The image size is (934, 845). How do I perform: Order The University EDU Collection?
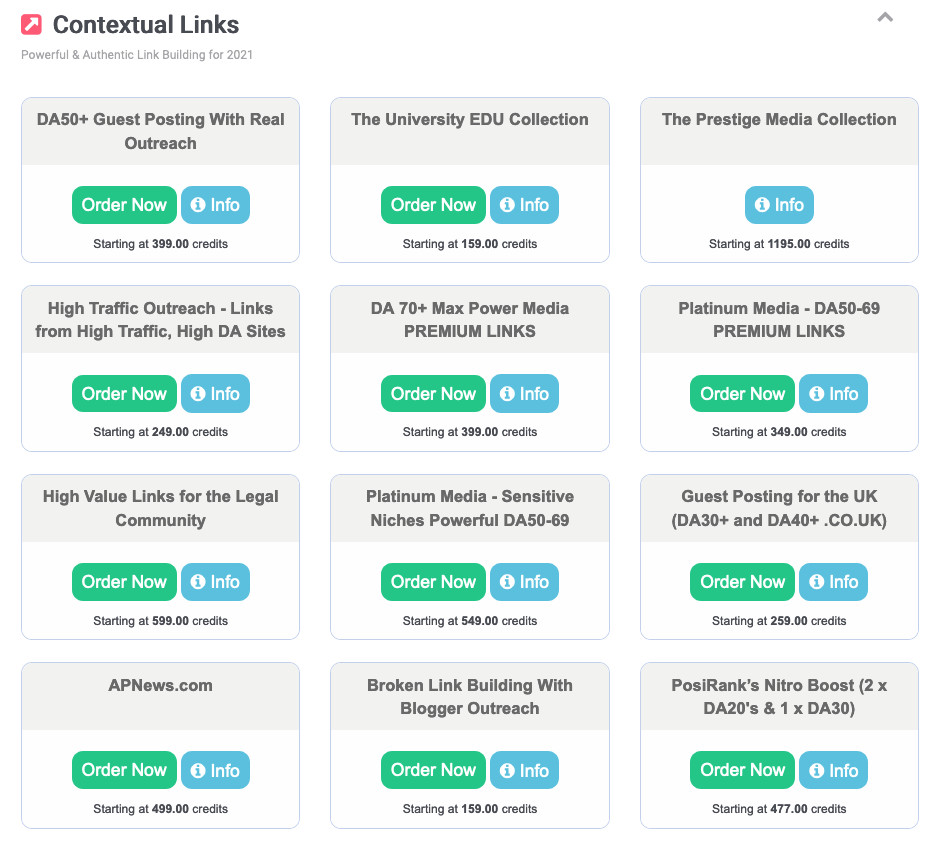(x=433, y=205)
